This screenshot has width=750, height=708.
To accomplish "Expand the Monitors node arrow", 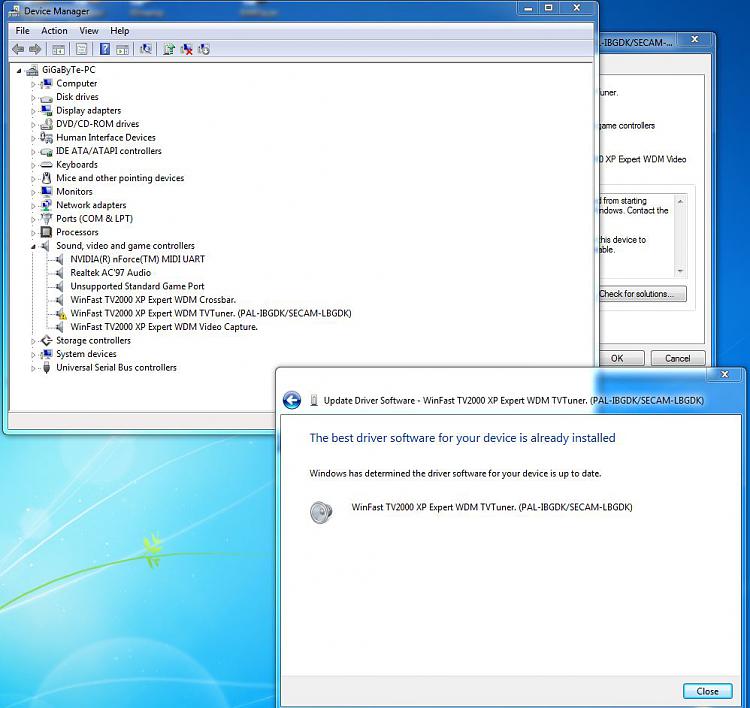I will tap(33, 192).
